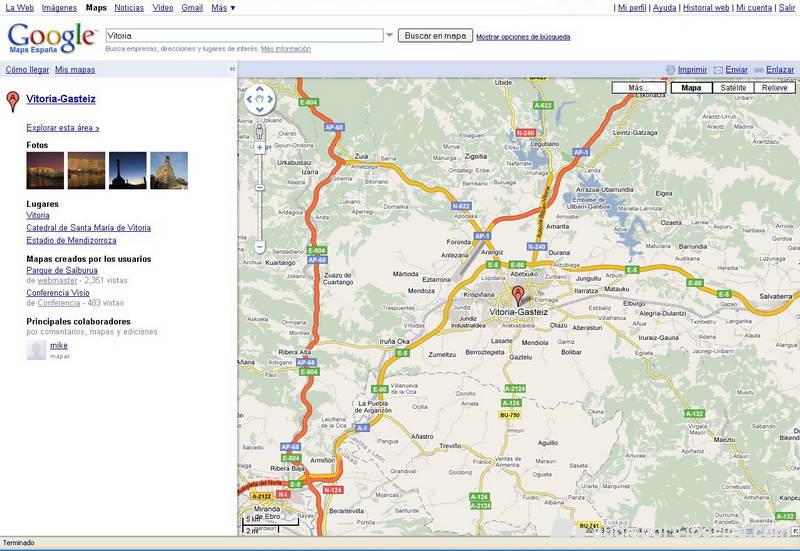Open Conferencia Visio user map
Image resolution: width=800 pixels, height=551 pixels.
(x=58, y=293)
